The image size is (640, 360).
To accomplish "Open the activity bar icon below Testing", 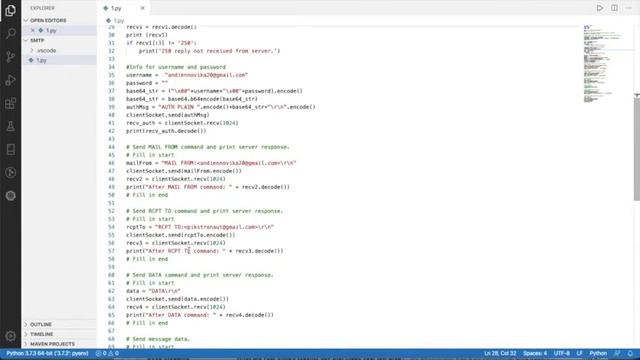I will tap(11, 149).
